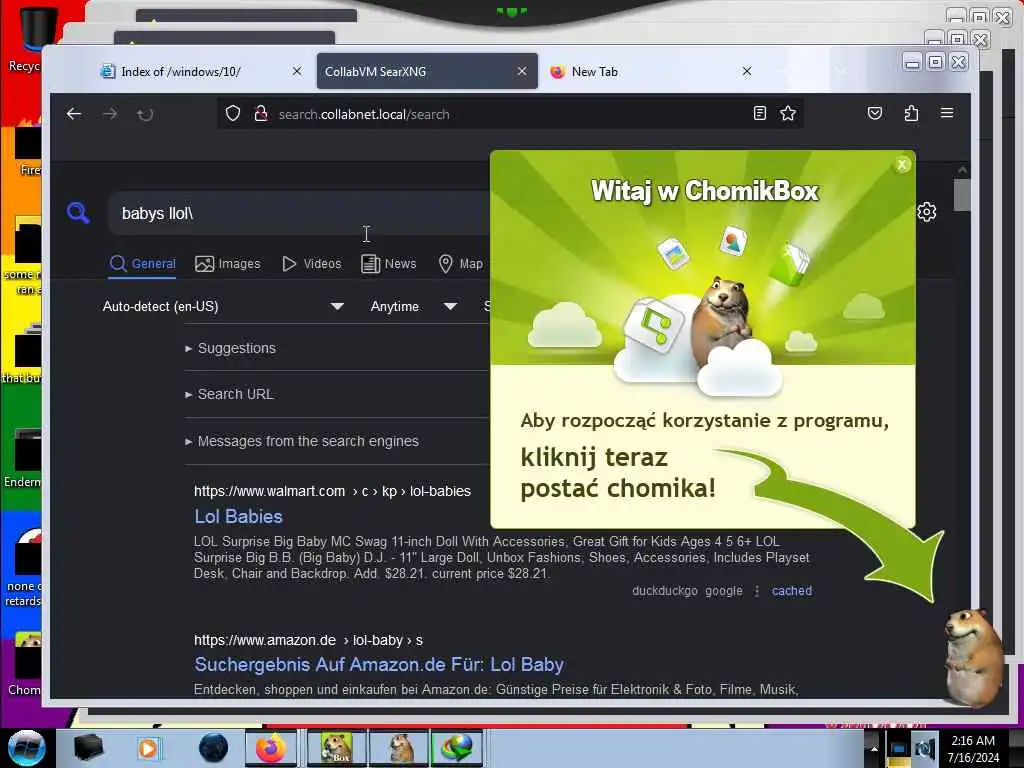Screen dimensions: 1024x768
Task: Open the Auto-detect (en-US) language dropdown
Action: pyautogui.click(x=223, y=306)
